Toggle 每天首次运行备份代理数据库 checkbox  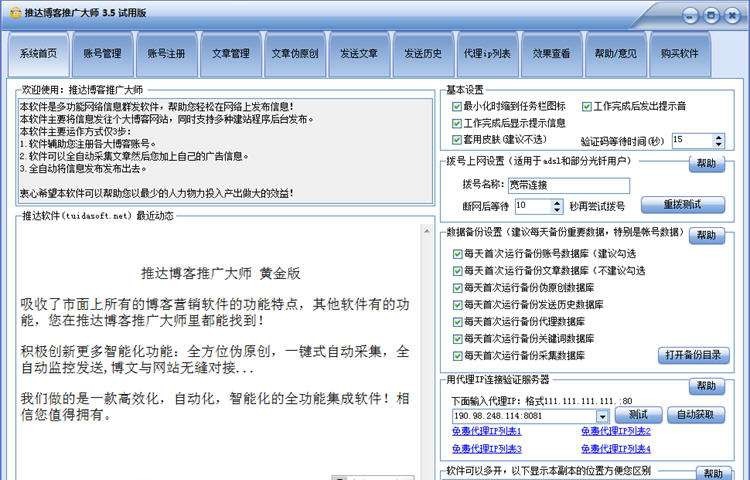(457, 322)
